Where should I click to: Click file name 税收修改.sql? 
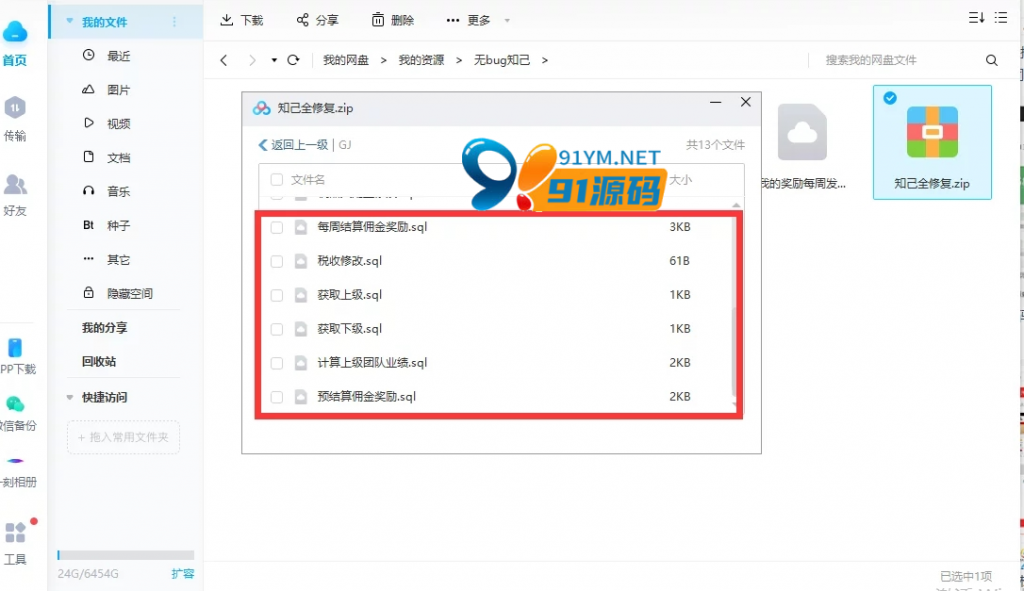click(349, 261)
